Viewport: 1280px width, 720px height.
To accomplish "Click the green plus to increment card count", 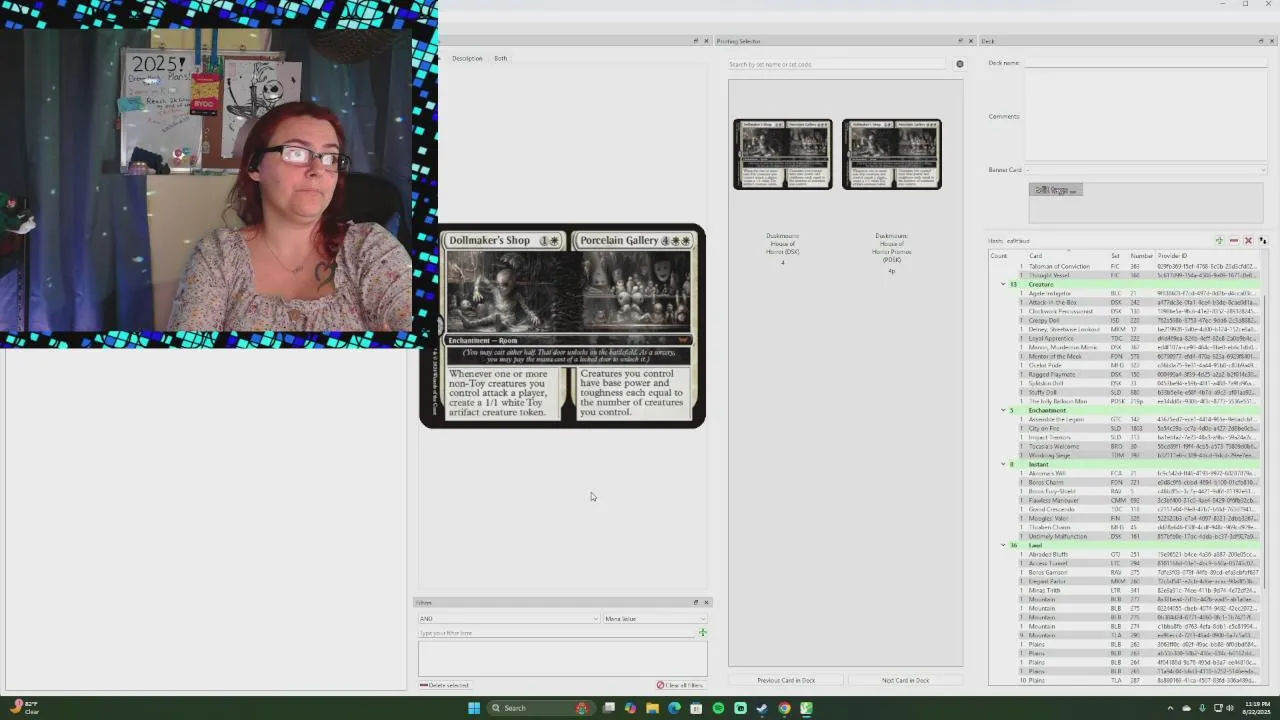I will coord(1219,241).
